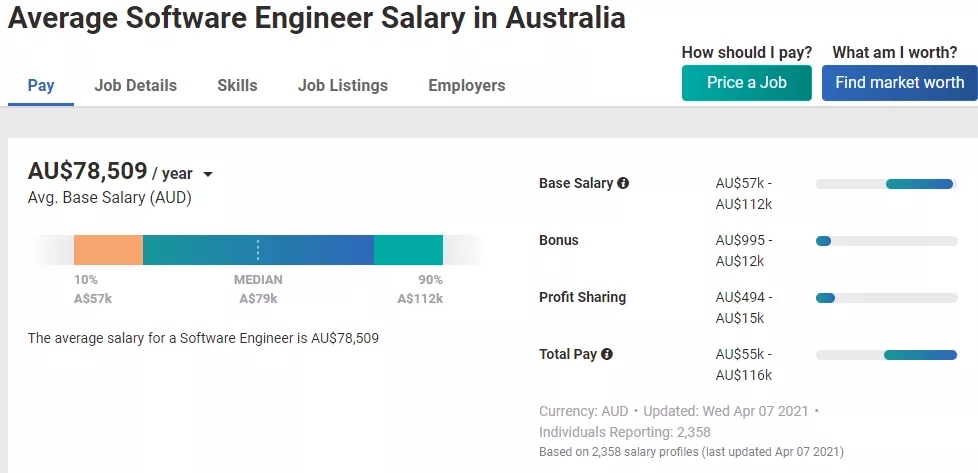978x473 pixels.
Task: Click the MEDIAN A$79k label
Action: tap(258, 289)
